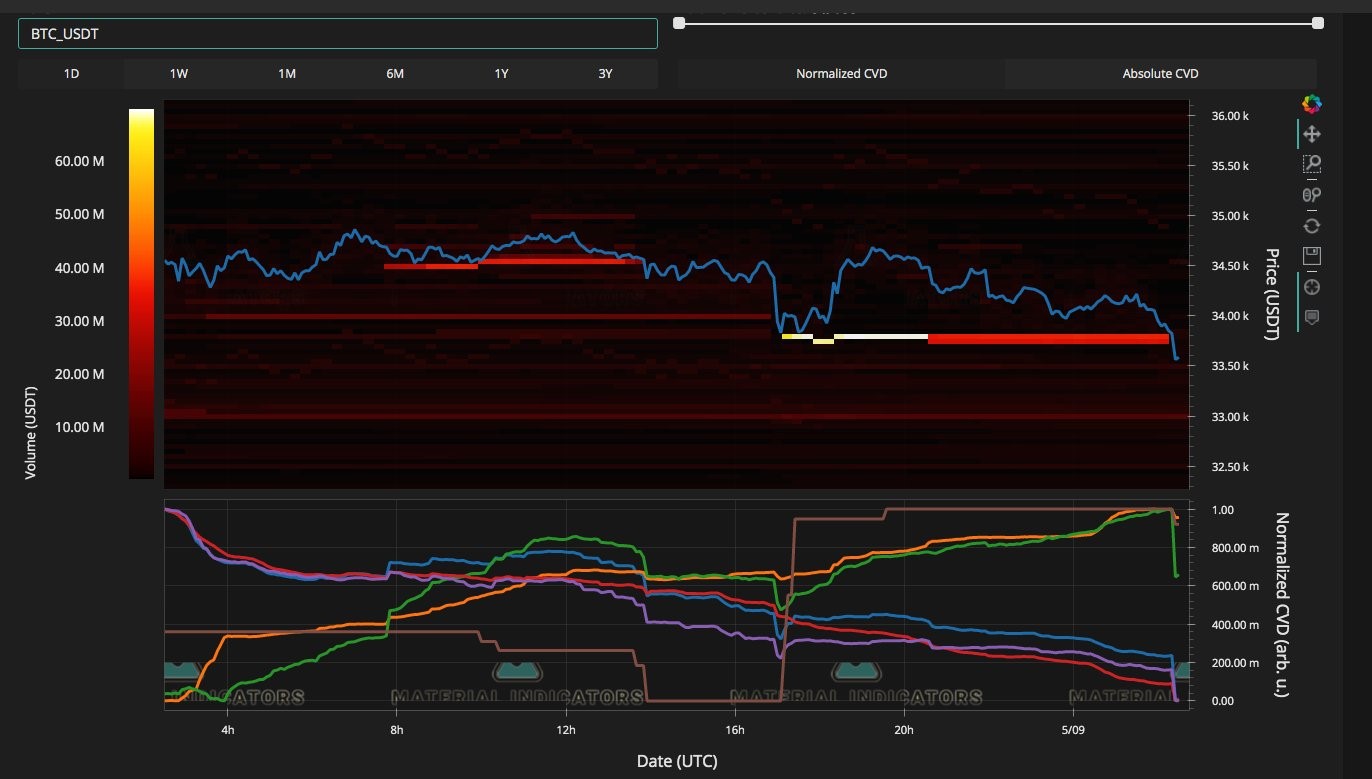Pick the 3Y timeframe
Image resolution: width=1372 pixels, height=779 pixels.
coord(605,74)
